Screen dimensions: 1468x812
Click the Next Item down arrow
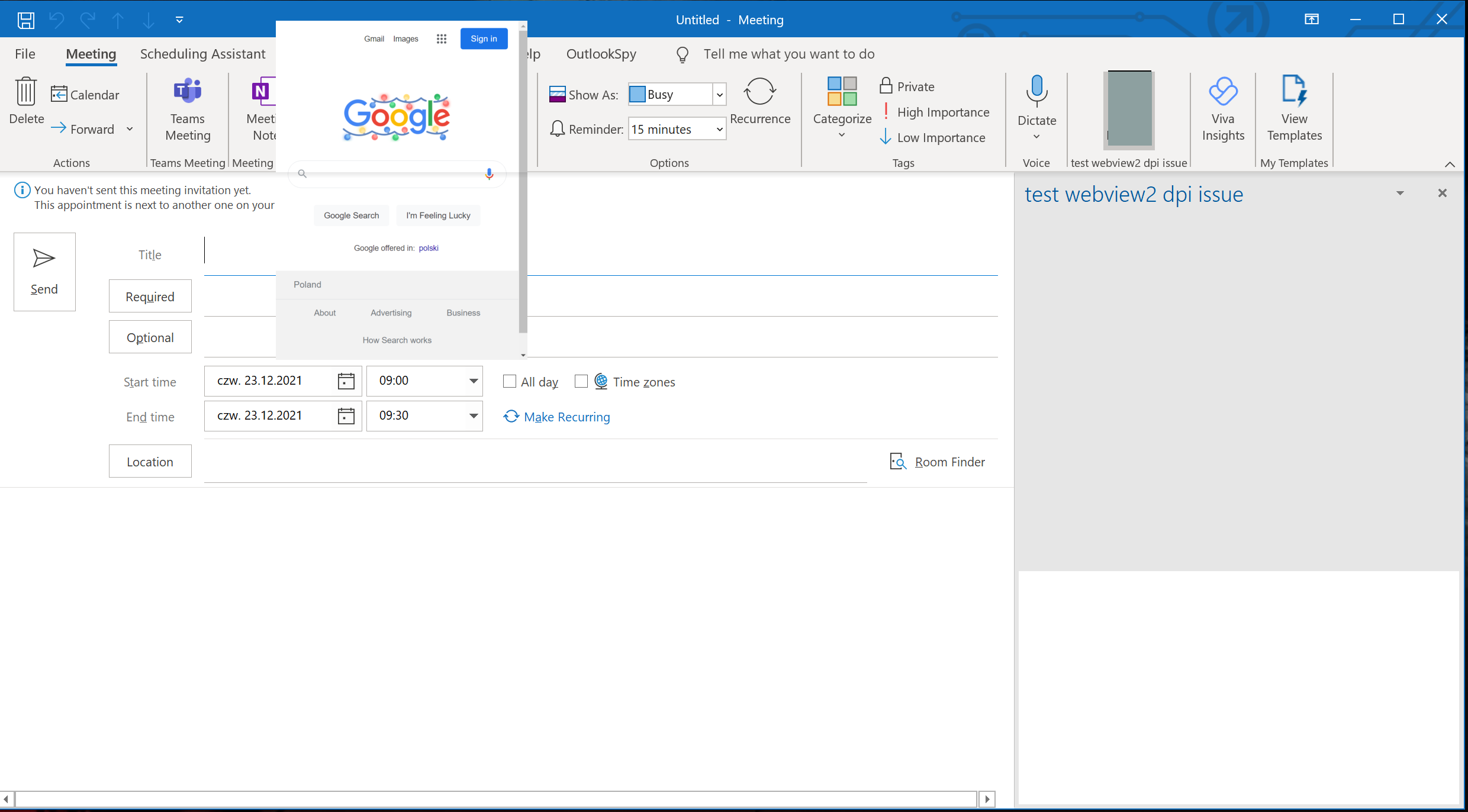click(x=148, y=20)
